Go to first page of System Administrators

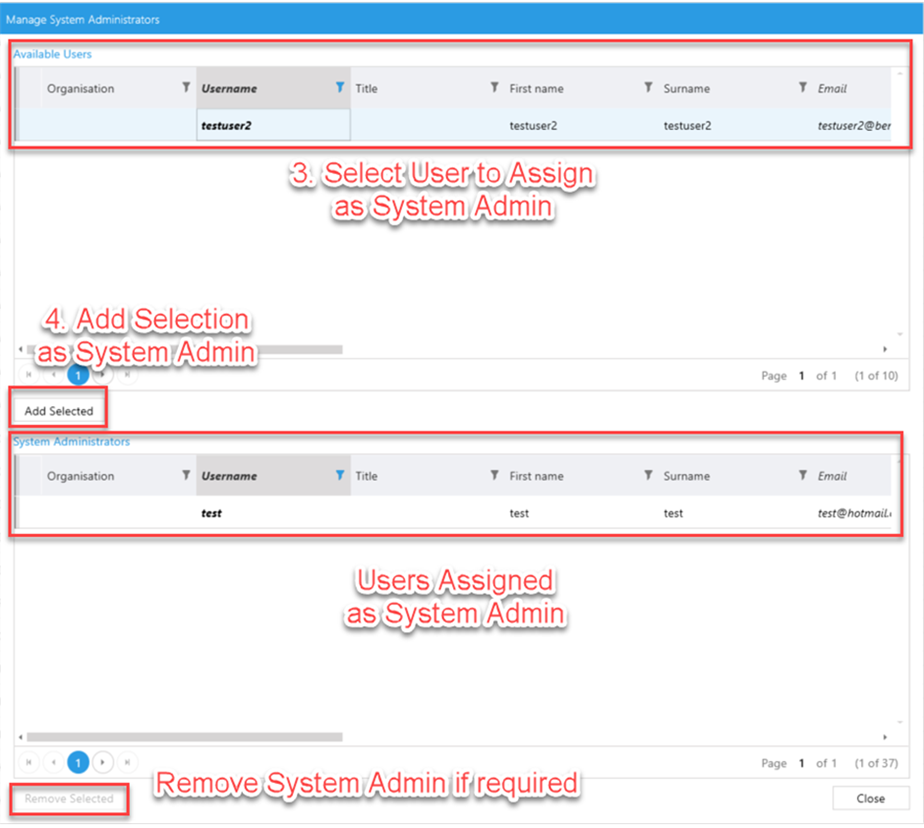(29, 762)
